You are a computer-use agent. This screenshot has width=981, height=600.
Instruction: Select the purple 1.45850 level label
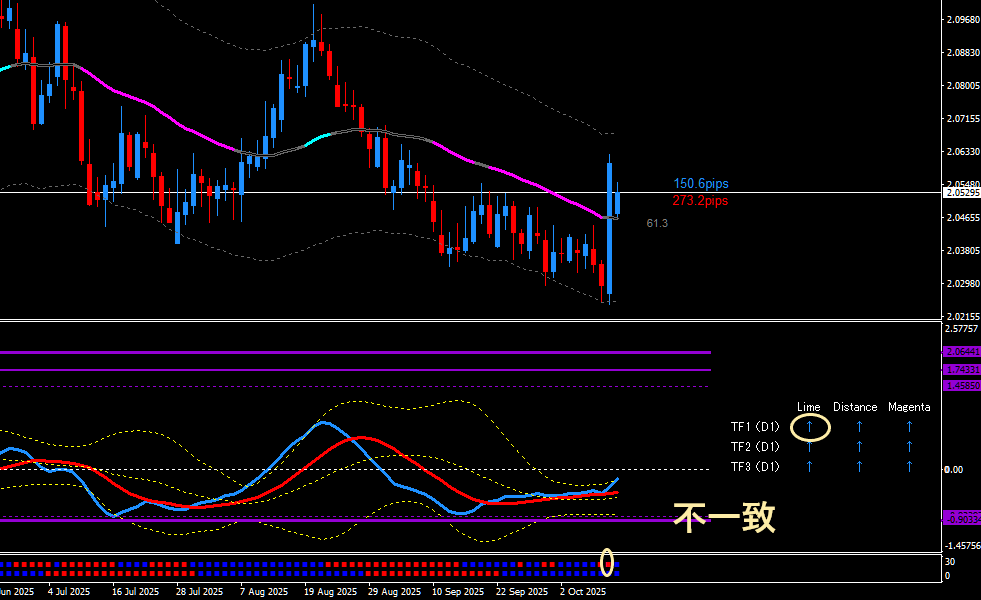[x=962, y=386]
